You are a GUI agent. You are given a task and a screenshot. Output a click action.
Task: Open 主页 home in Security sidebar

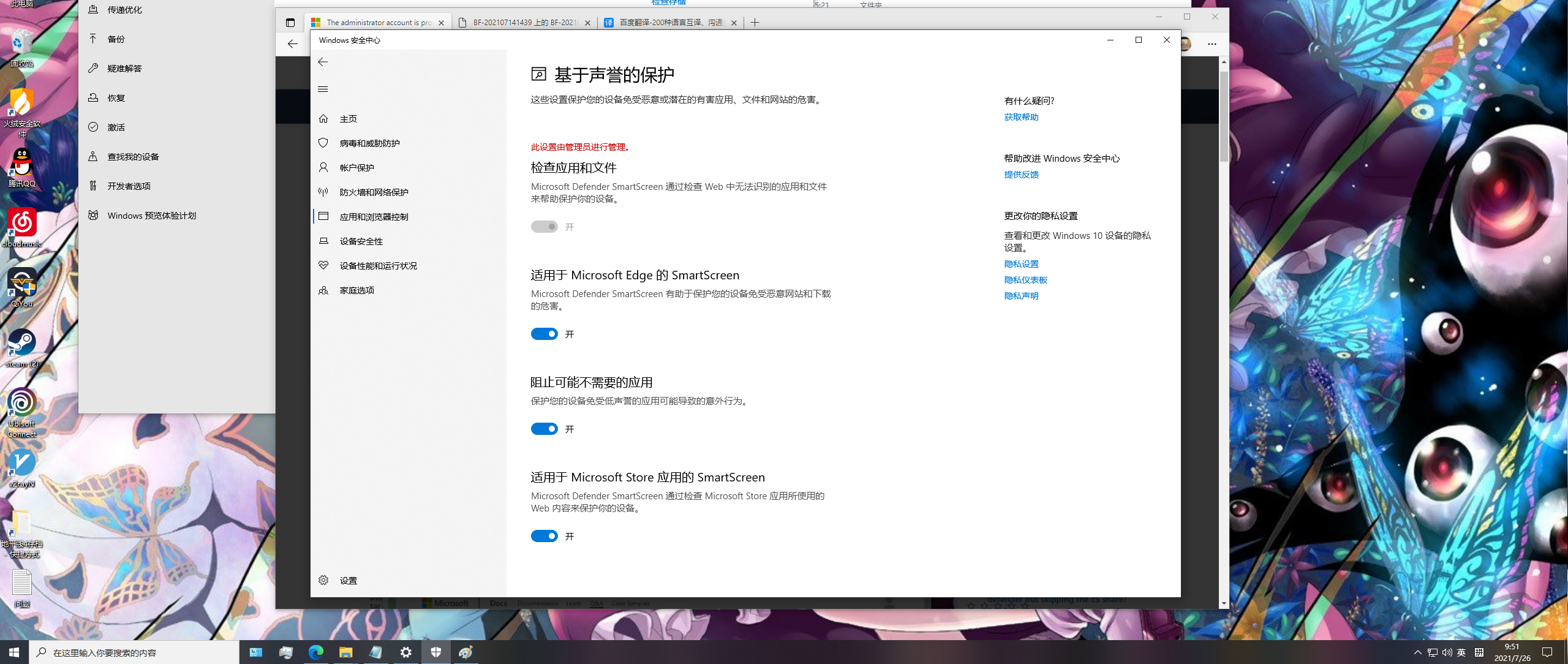(409, 119)
